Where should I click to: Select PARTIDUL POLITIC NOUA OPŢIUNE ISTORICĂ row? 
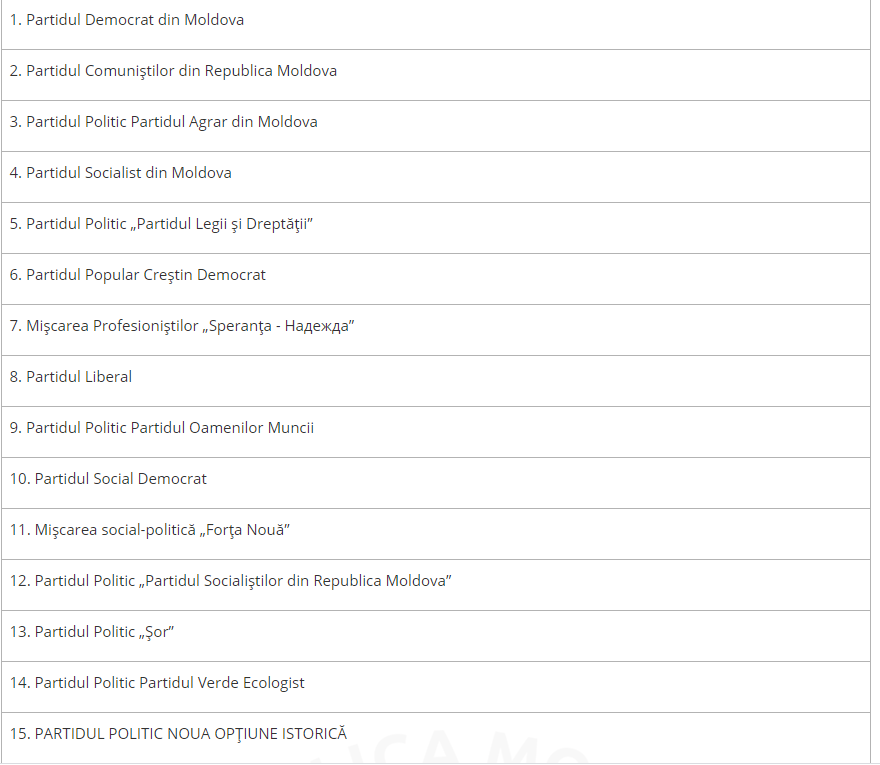436,738
